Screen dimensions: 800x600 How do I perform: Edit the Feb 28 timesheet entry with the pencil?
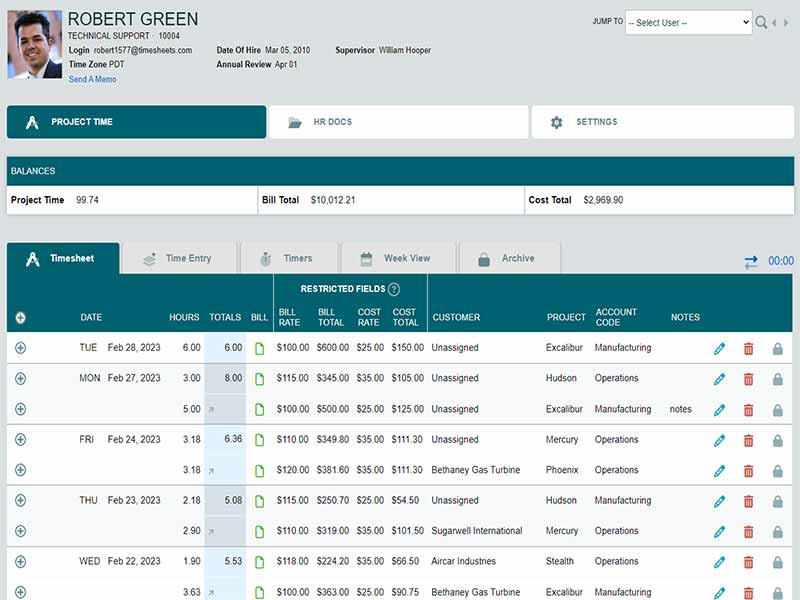point(718,348)
